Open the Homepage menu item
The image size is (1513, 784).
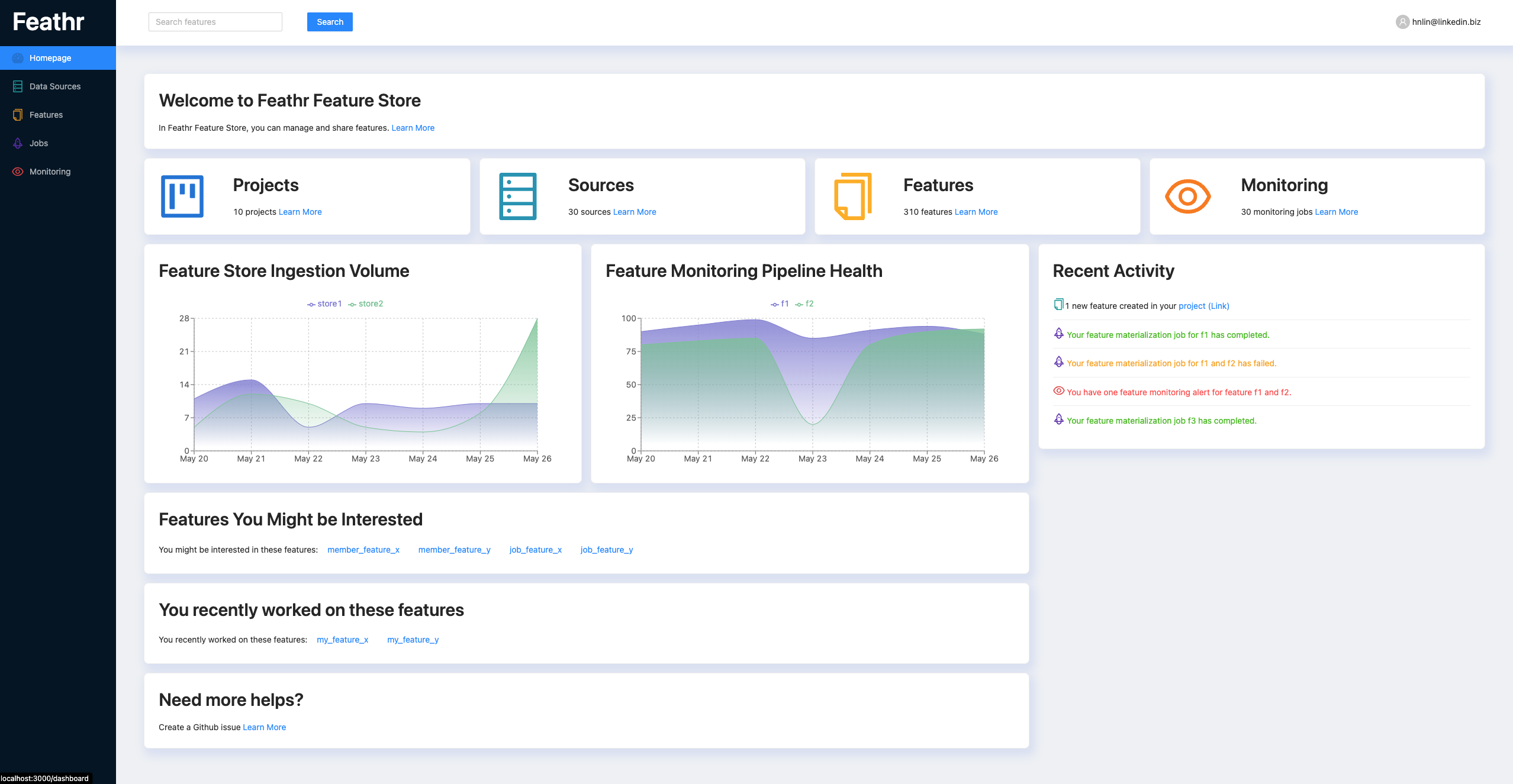[x=58, y=58]
